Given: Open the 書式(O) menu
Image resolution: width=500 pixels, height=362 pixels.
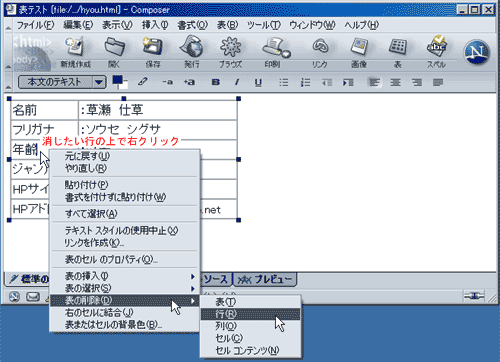Looking at the screenshot, I should click(193, 25).
